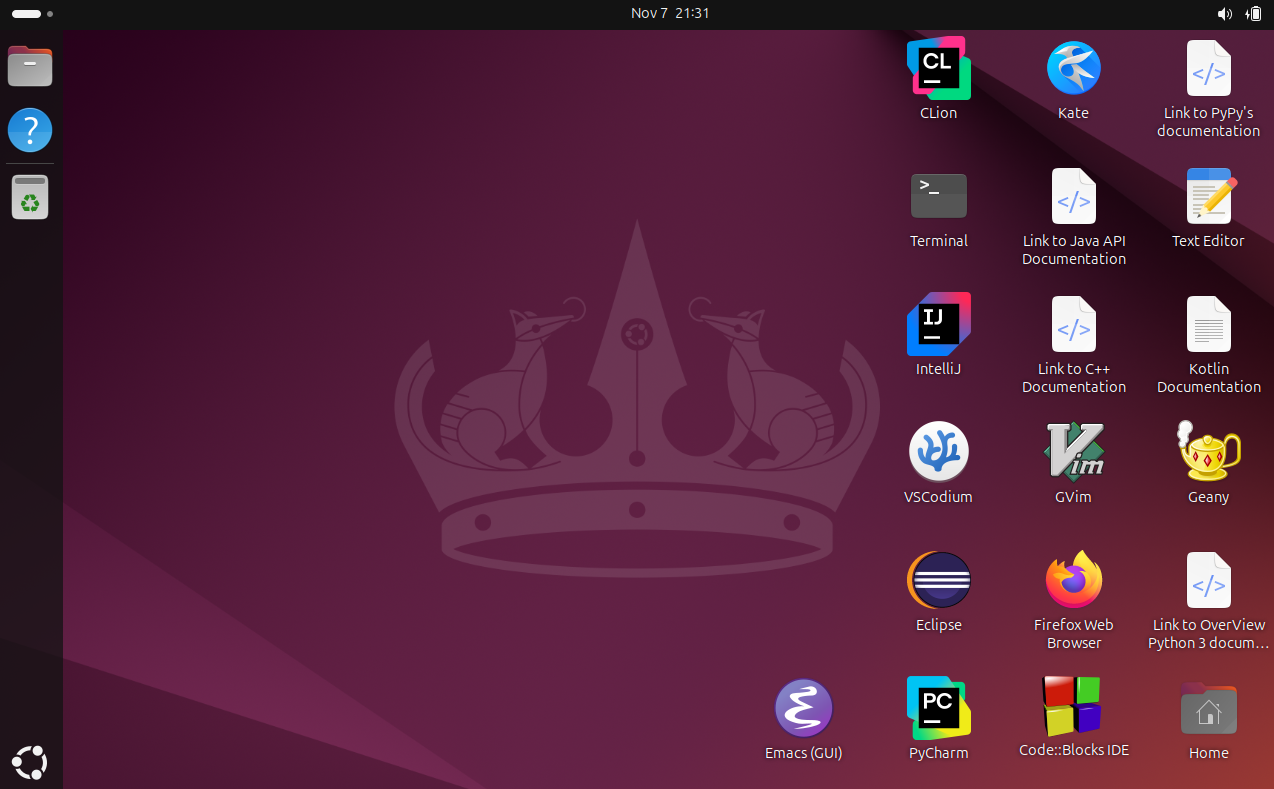
Task: Open the Kate editor
Action: [1073, 68]
